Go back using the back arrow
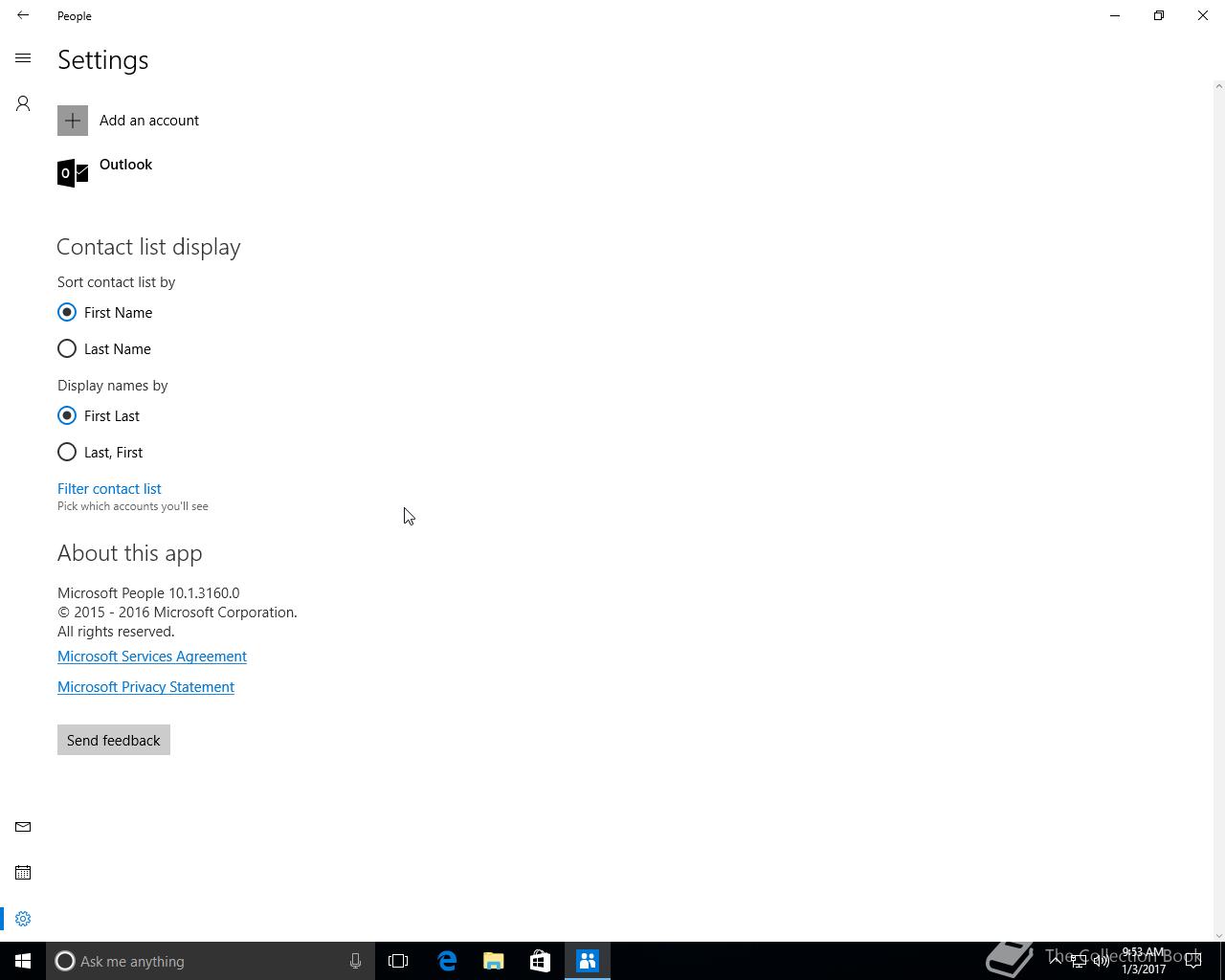 23,15
